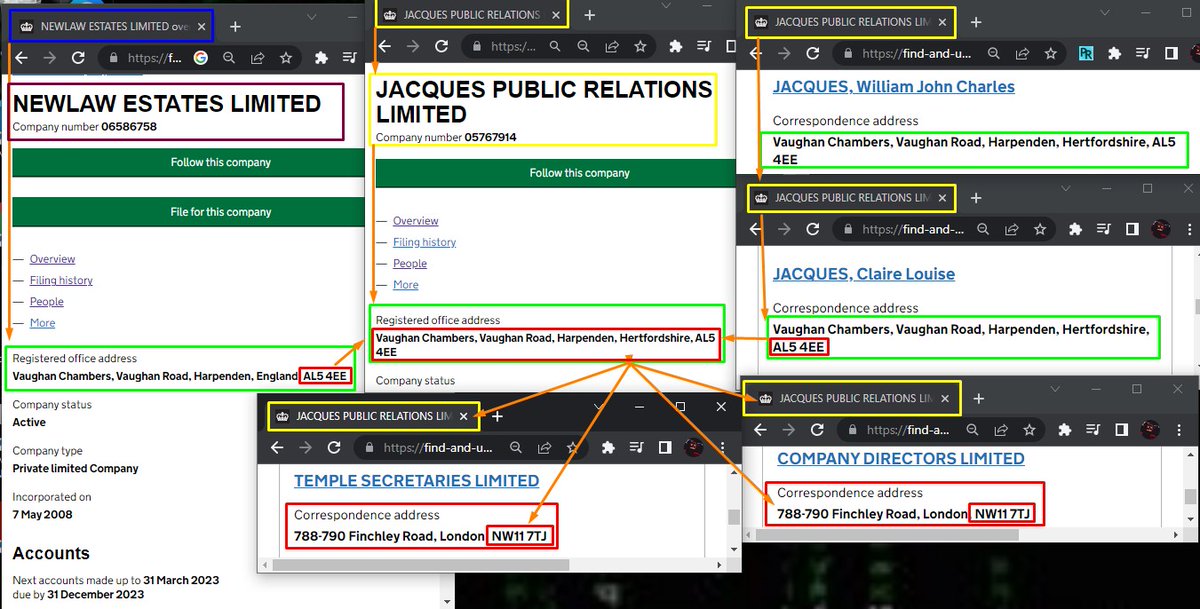This screenshot has height=609, width=1200.
Task: Open Extensions in the William John Charles window
Action: pos(1115,54)
